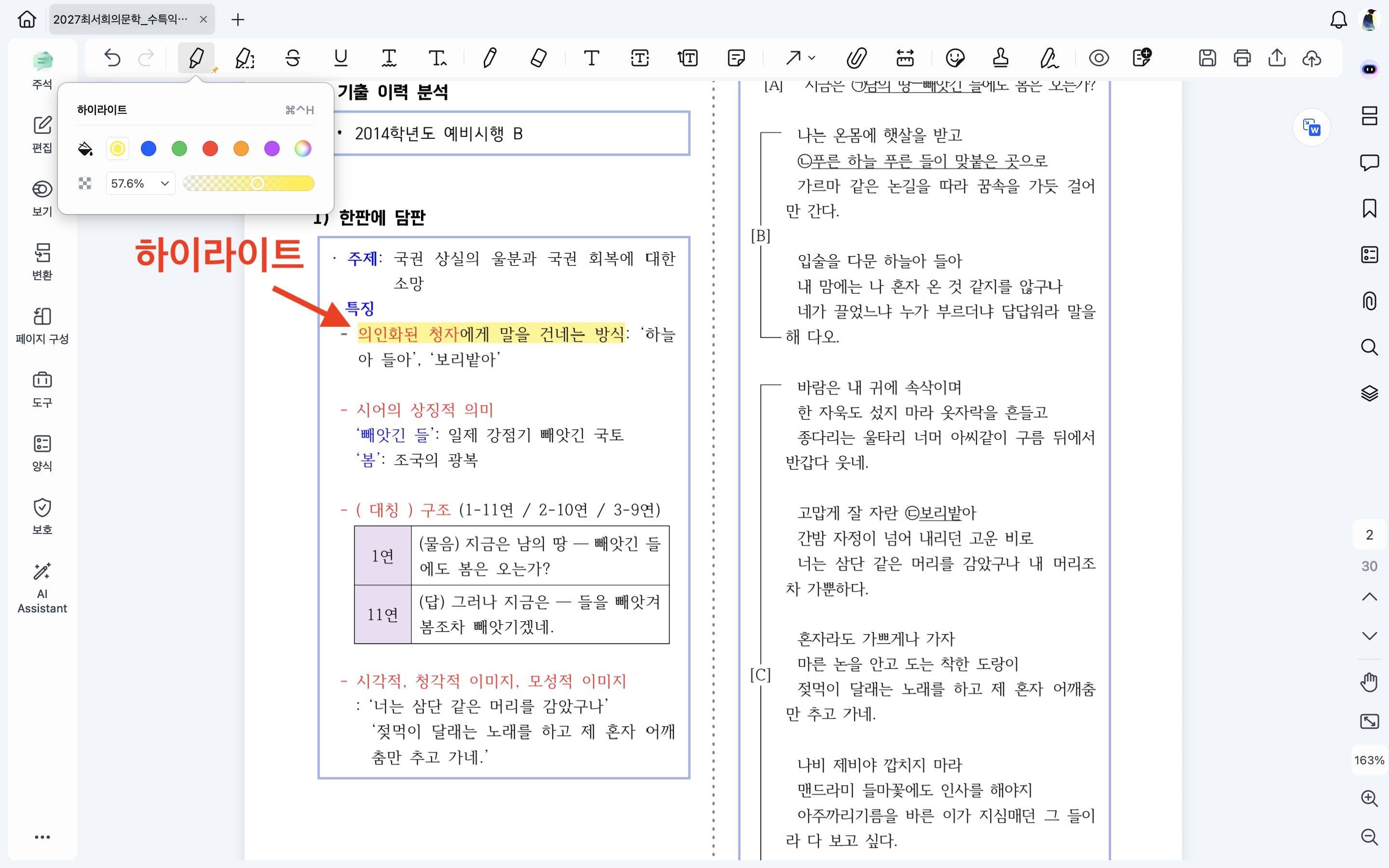The height and width of the screenshot is (868, 1389).
Task: Select the Underline annotation tool
Action: coord(341,58)
